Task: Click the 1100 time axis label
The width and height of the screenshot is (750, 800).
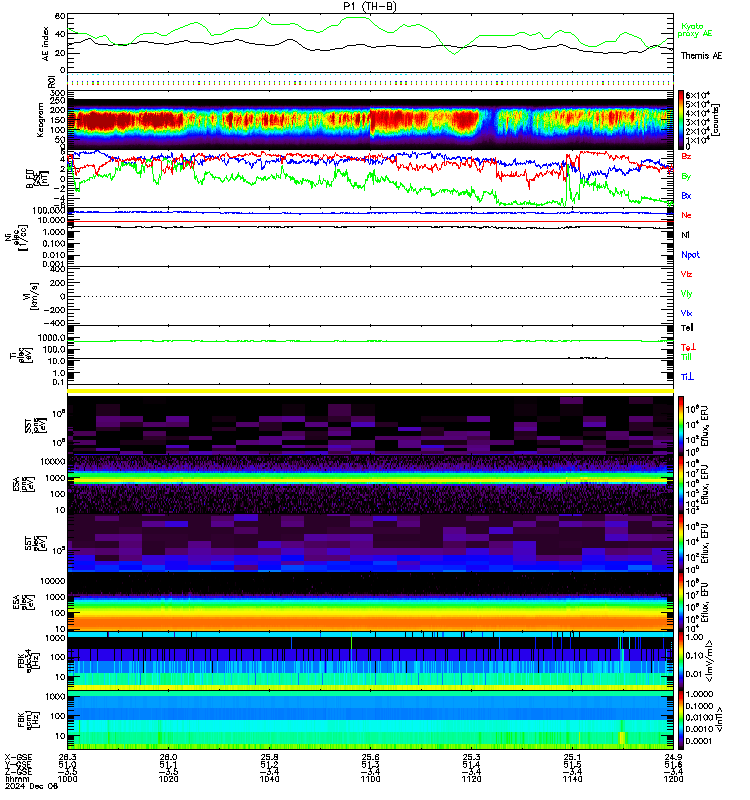Action: [370, 779]
